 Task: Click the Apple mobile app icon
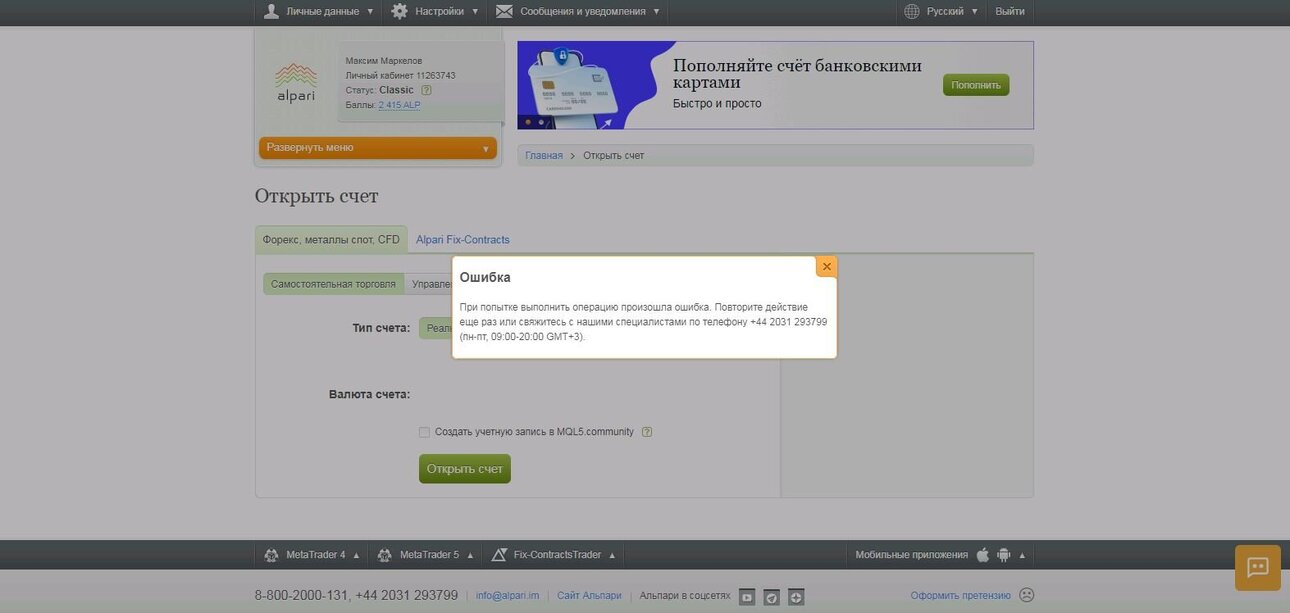pyautogui.click(x=983, y=555)
